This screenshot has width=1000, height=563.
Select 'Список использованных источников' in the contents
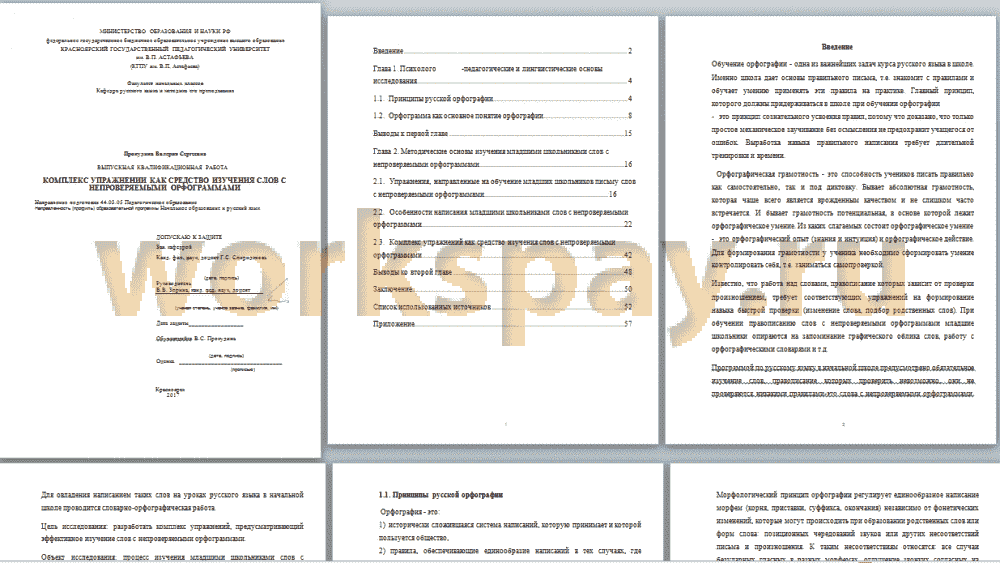(503, 307)
